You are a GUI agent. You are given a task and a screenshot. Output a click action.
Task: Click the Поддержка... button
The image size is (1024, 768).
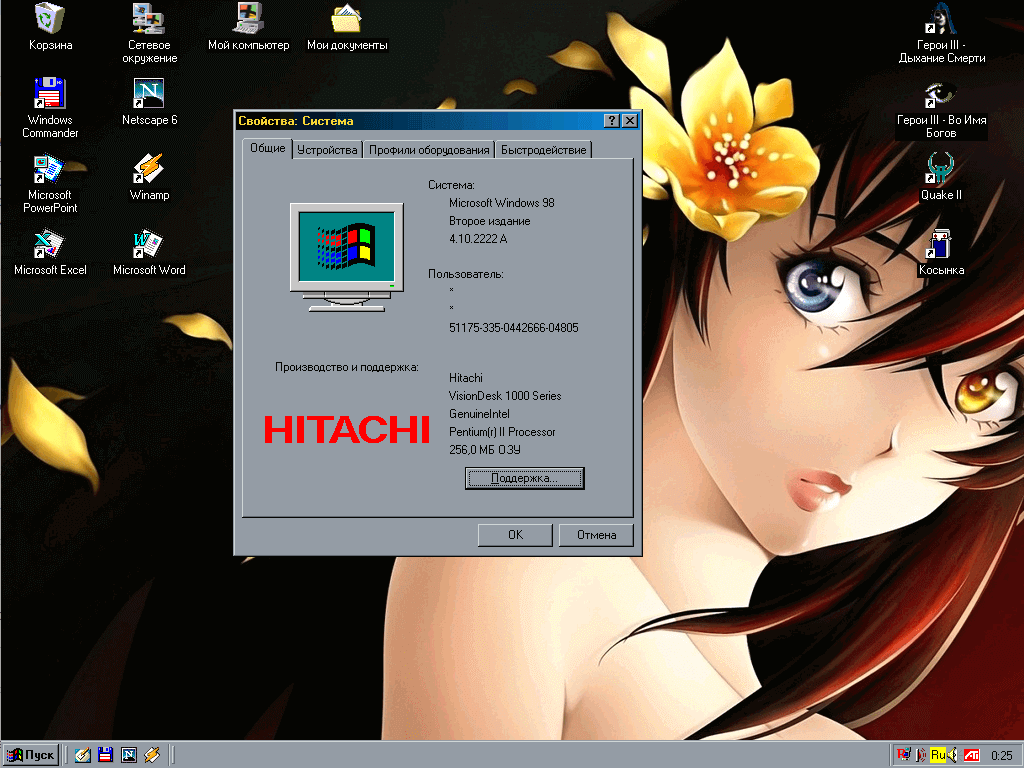point(524,479)
